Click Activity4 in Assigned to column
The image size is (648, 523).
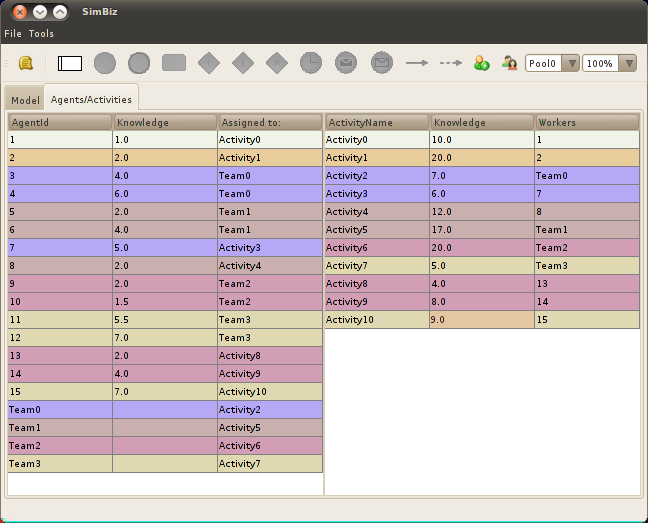[x=270, y=266]
